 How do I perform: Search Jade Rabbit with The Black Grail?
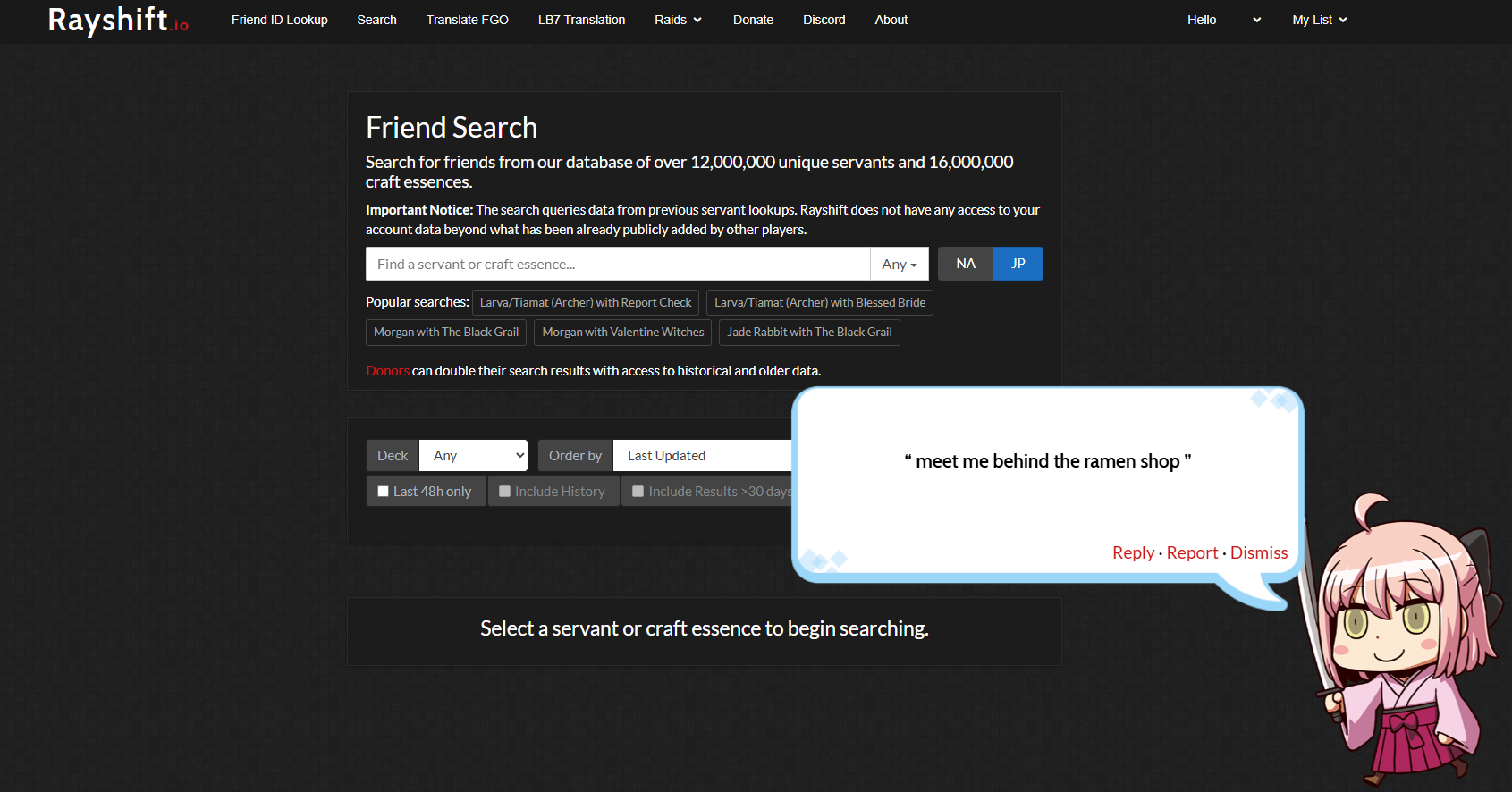click(x=809, y=333)
